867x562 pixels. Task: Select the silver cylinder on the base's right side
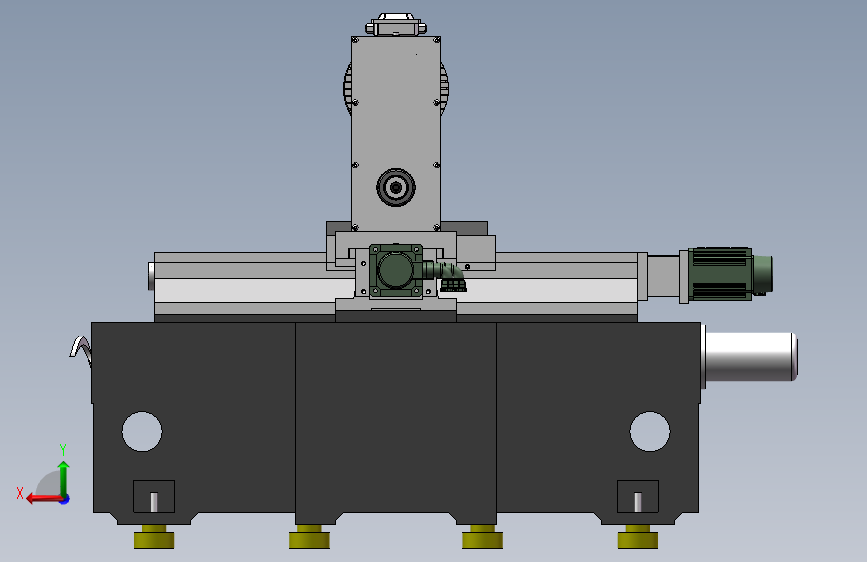(751, 356)
